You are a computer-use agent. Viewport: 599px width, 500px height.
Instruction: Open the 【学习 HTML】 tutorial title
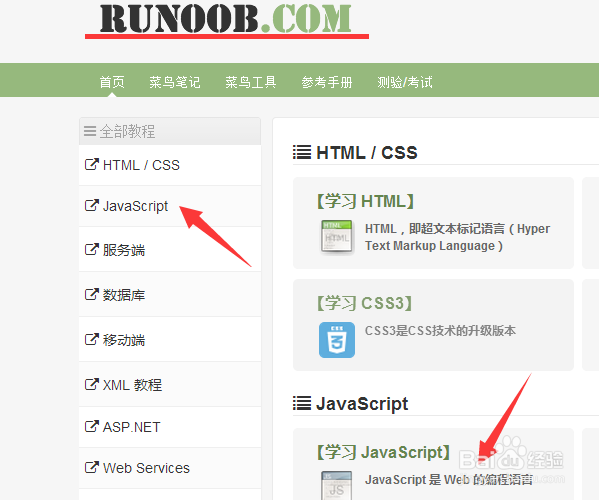pyautogui.click(x=365, y=201)
